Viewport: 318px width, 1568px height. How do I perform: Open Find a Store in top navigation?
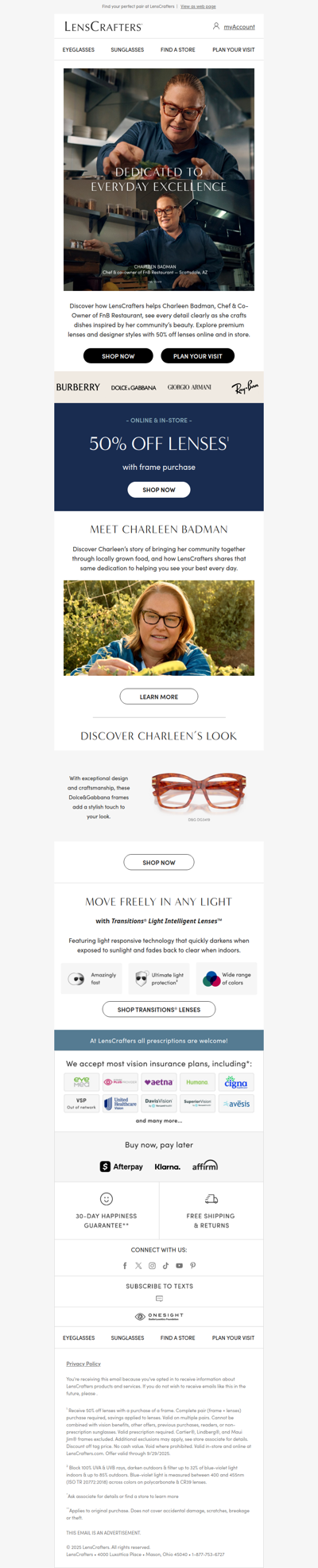coord(177,49)
